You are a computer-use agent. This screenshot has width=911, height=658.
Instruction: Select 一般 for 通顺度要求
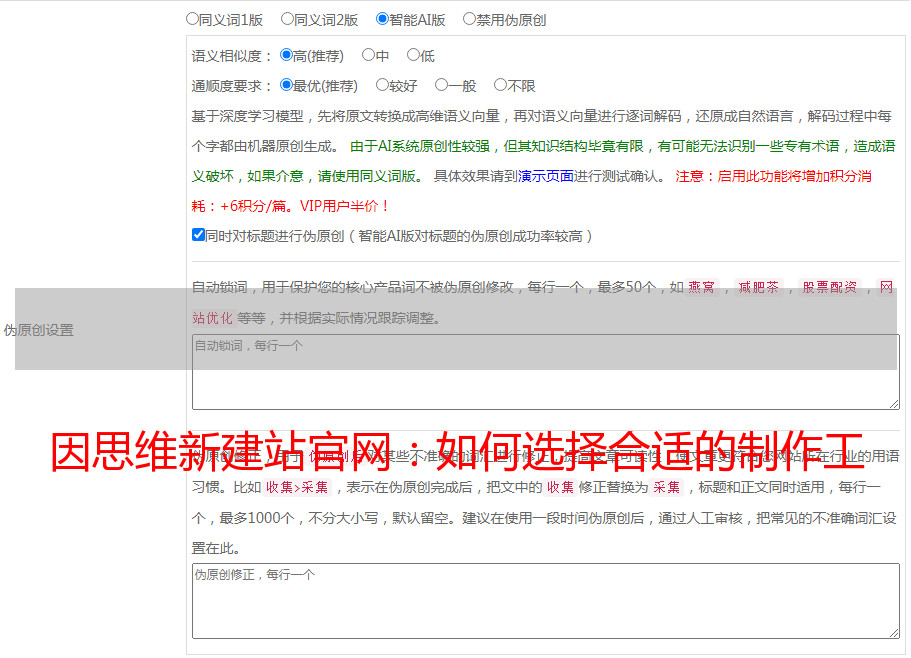click(x=441, y=85)
